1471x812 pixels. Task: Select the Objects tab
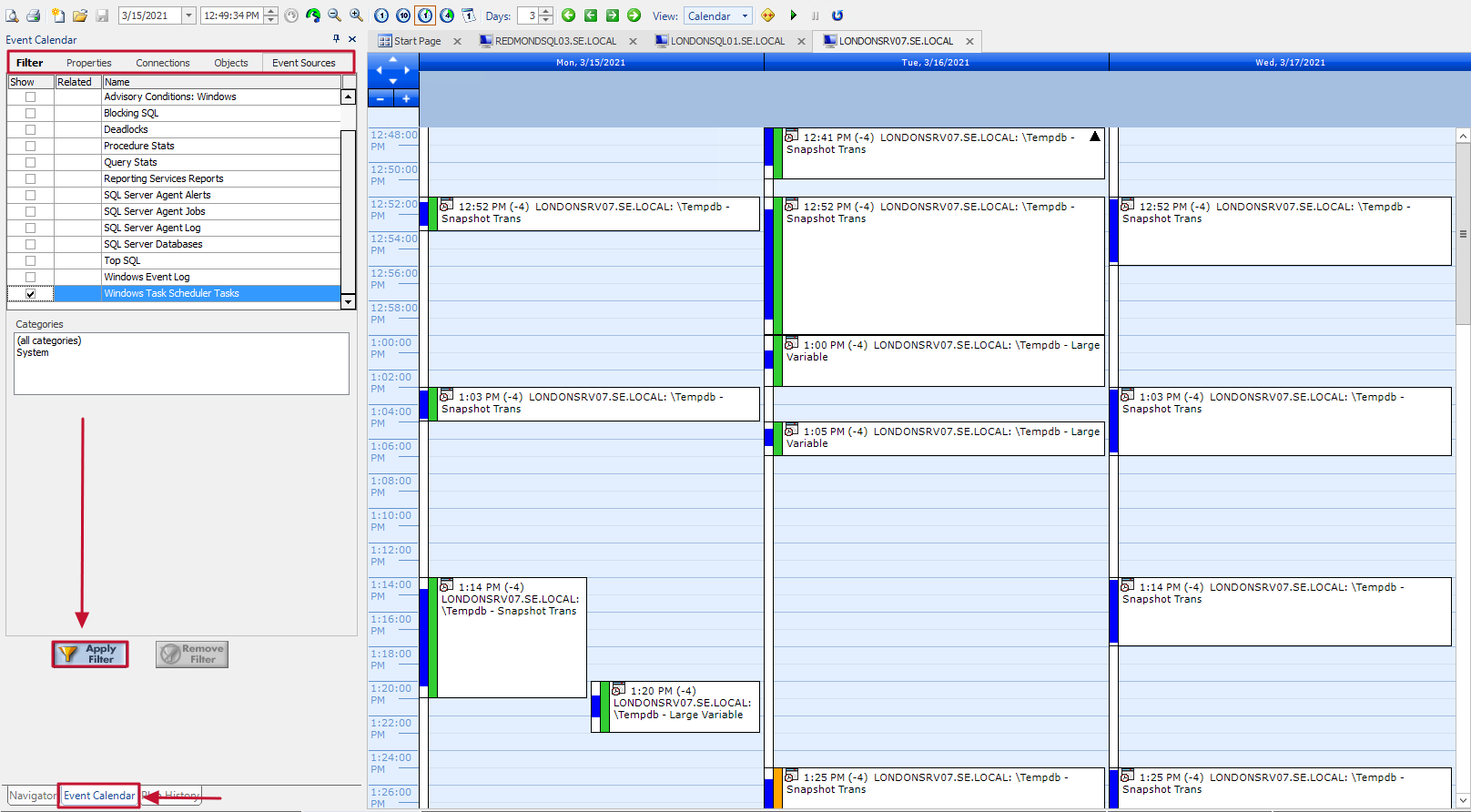pos(231,63)
